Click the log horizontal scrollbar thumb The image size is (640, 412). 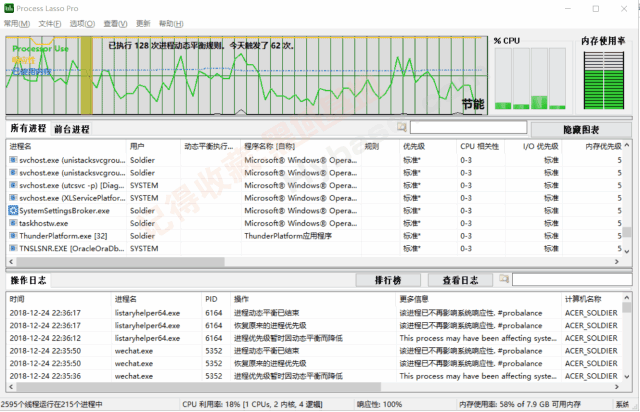click(198, 386)
